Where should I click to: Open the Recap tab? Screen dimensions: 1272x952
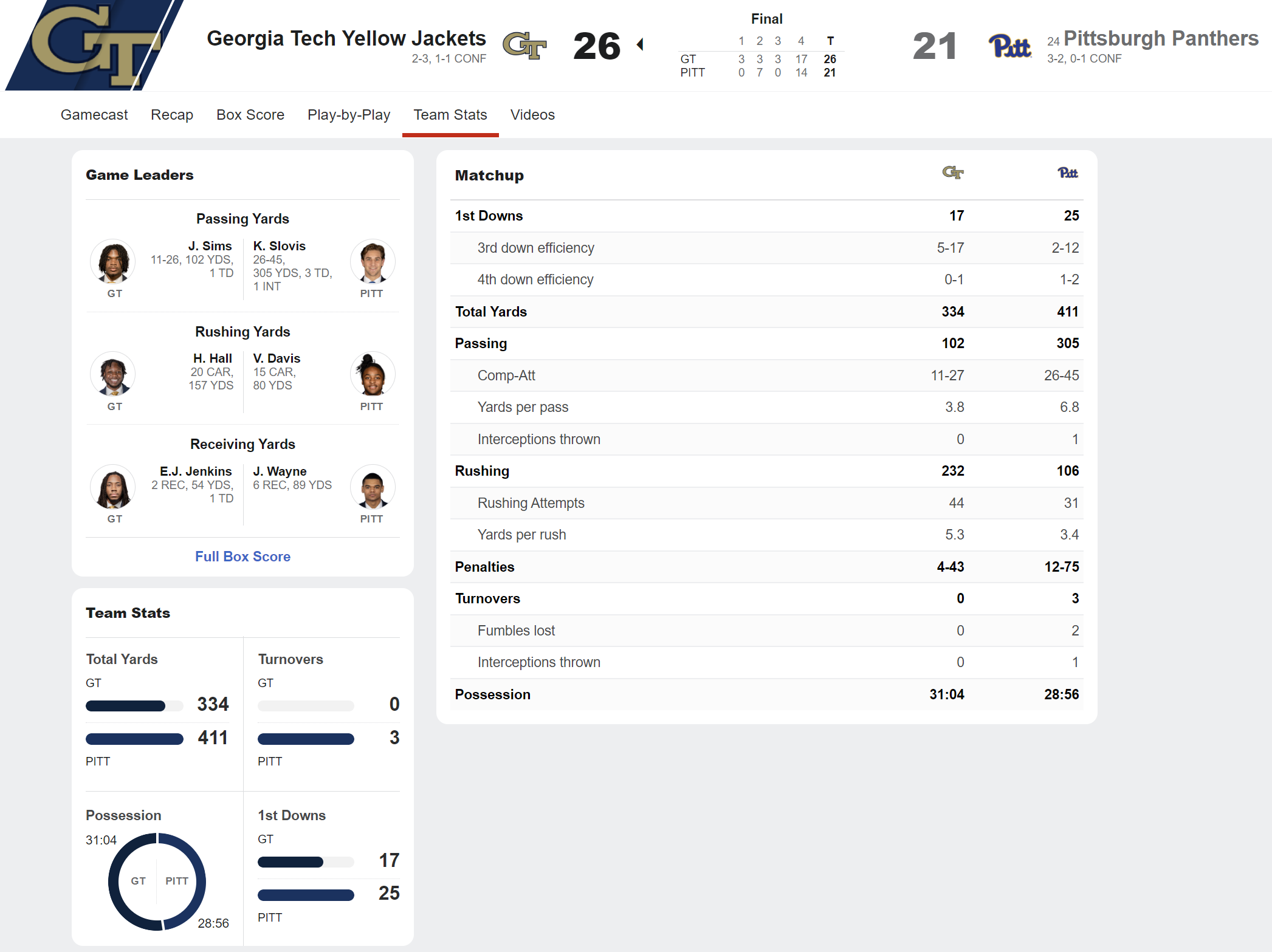coord(172,115)
